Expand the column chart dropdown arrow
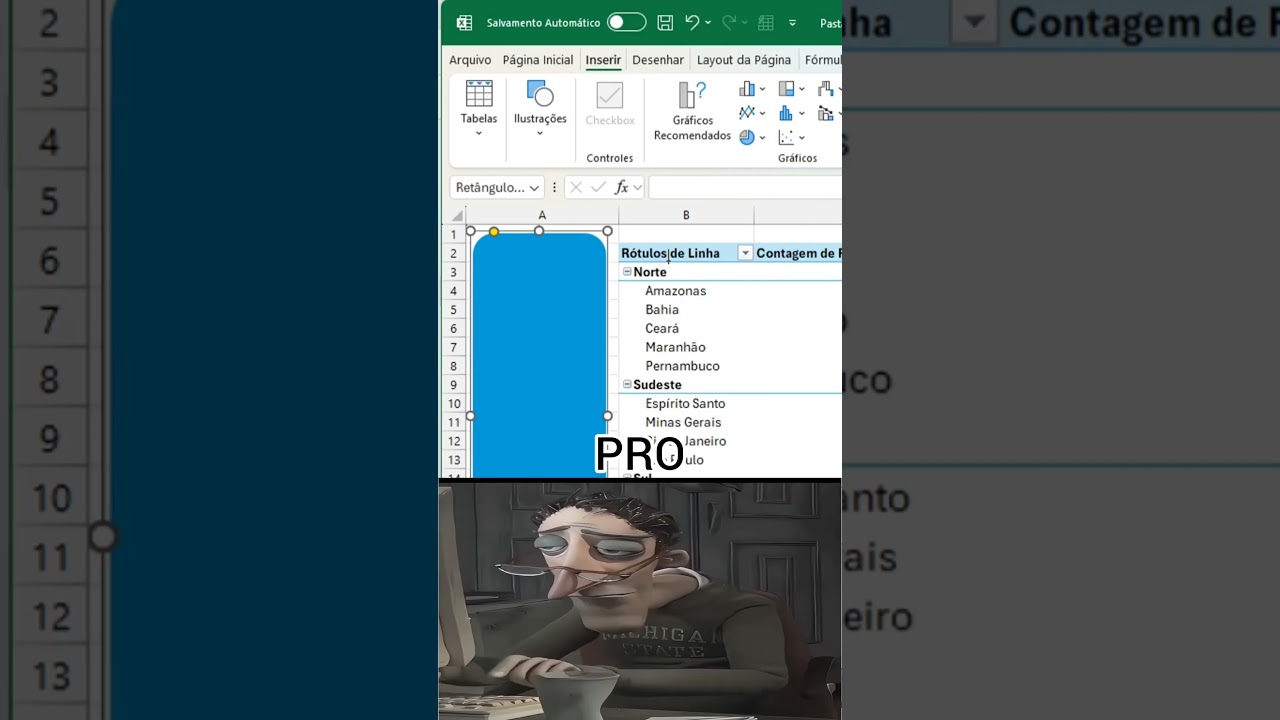This screenshot has width=1280, height=720. [x=762, y=90]
